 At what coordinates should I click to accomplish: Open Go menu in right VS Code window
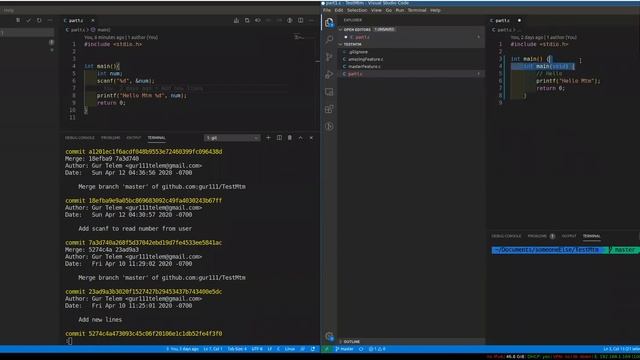click(x=389, y=10)
